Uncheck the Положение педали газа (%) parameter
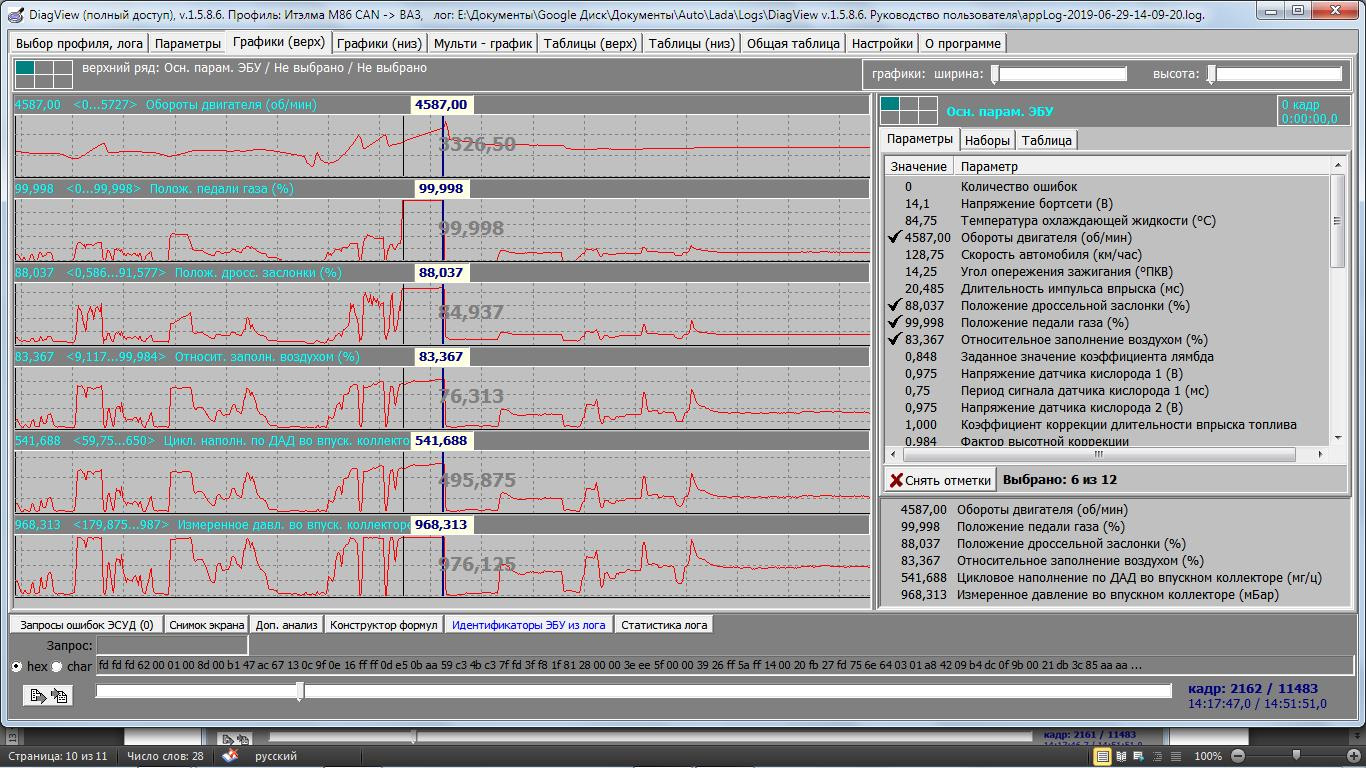 click(x=895, y=323)
